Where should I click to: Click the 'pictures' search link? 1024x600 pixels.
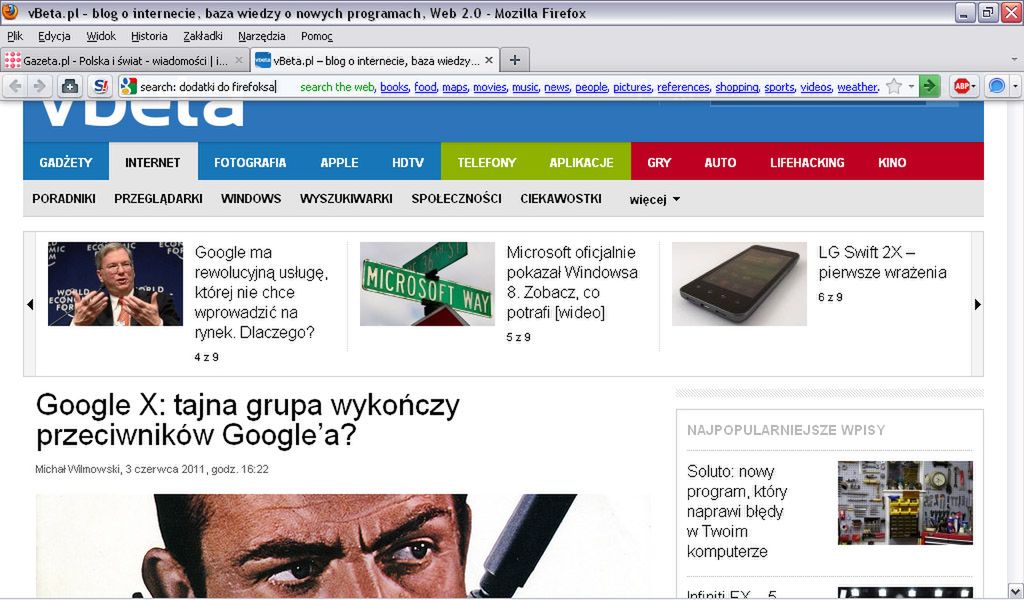[x=632, y=87]
